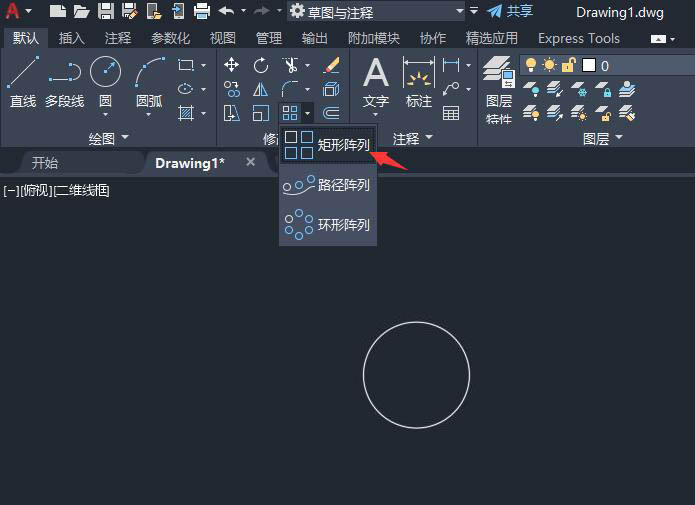
Task: Open the Start (开始) file tab
Action: click(x=45, y=163)
